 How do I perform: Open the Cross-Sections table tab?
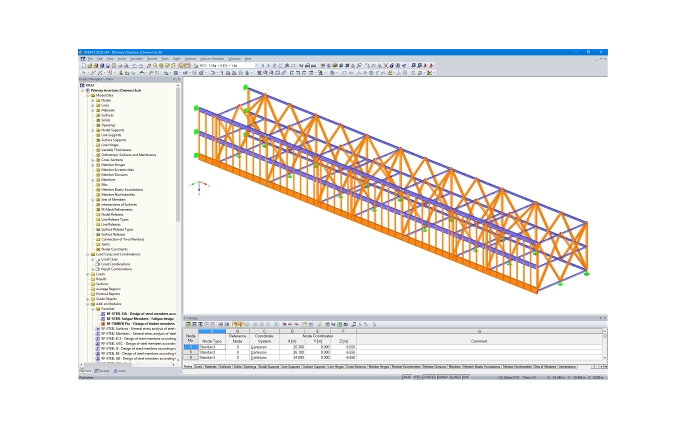click(x=356, y=366)
